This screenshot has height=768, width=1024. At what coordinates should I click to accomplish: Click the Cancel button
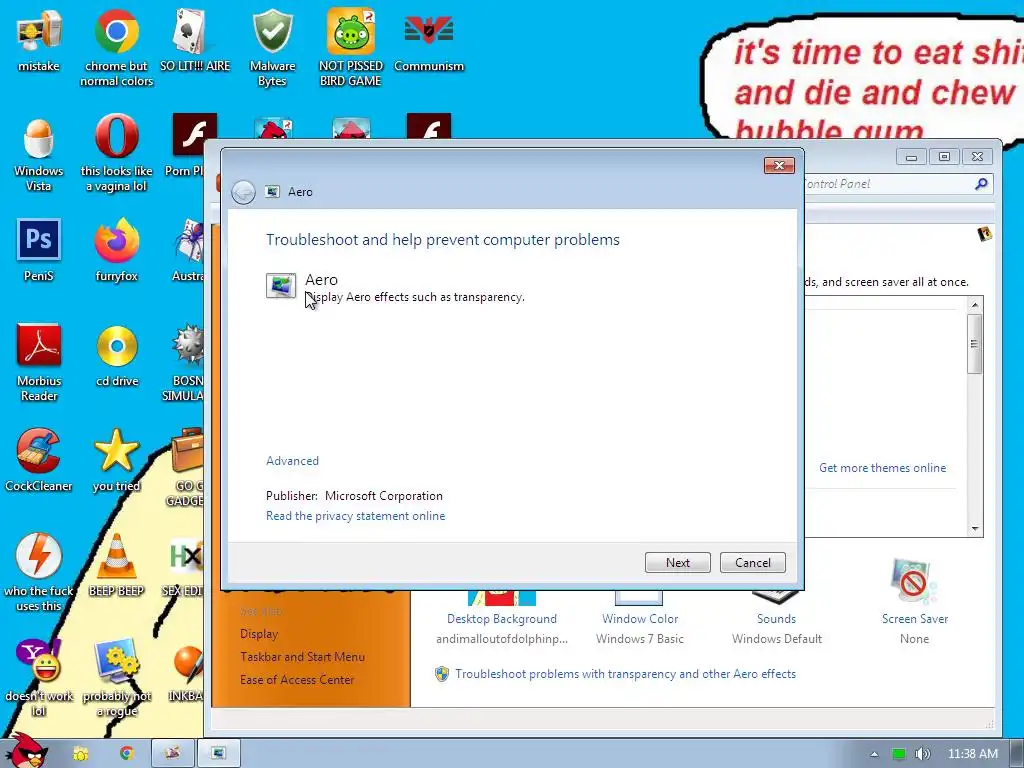(752, 562)
